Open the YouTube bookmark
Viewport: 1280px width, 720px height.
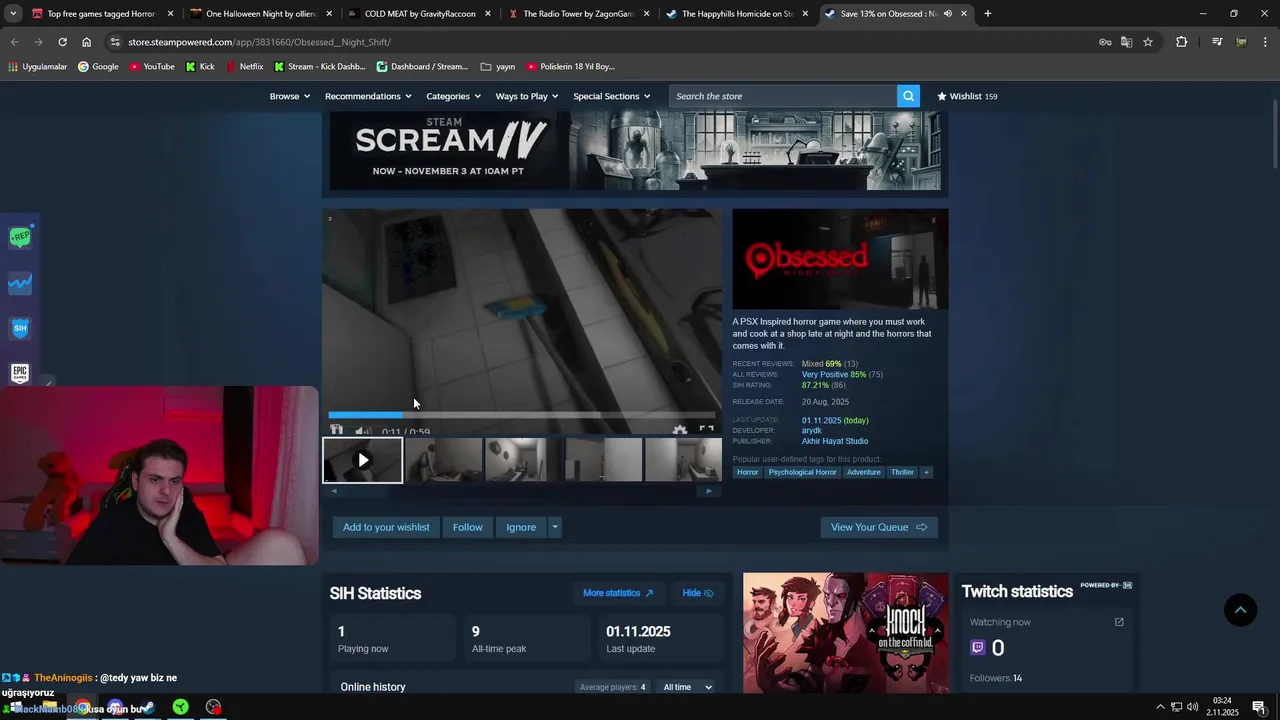tap(152, 67)
